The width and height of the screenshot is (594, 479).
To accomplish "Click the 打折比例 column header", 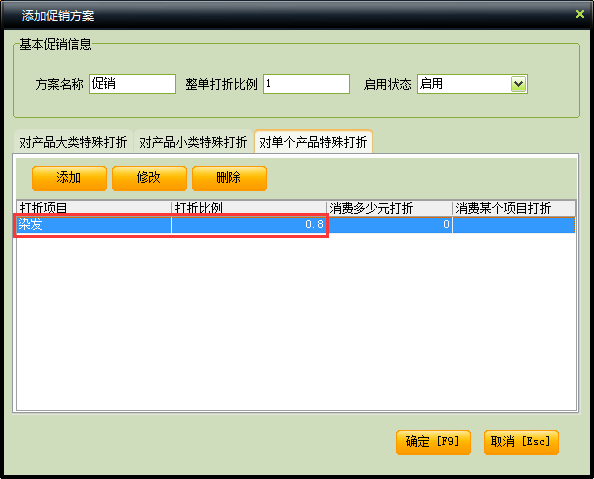I will pyautogui.click(x=249, y=208).
